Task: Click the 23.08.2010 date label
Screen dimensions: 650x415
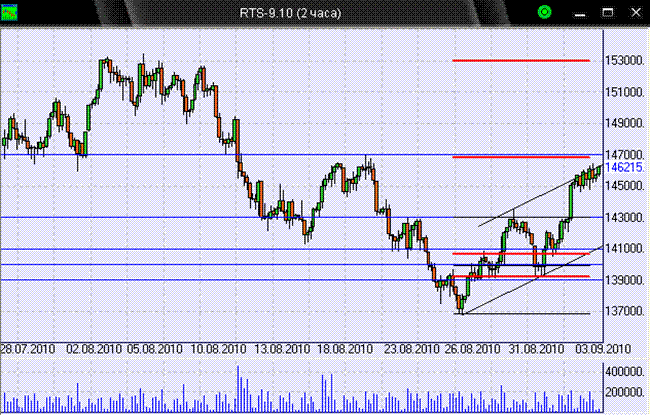Action: point(411,349)
